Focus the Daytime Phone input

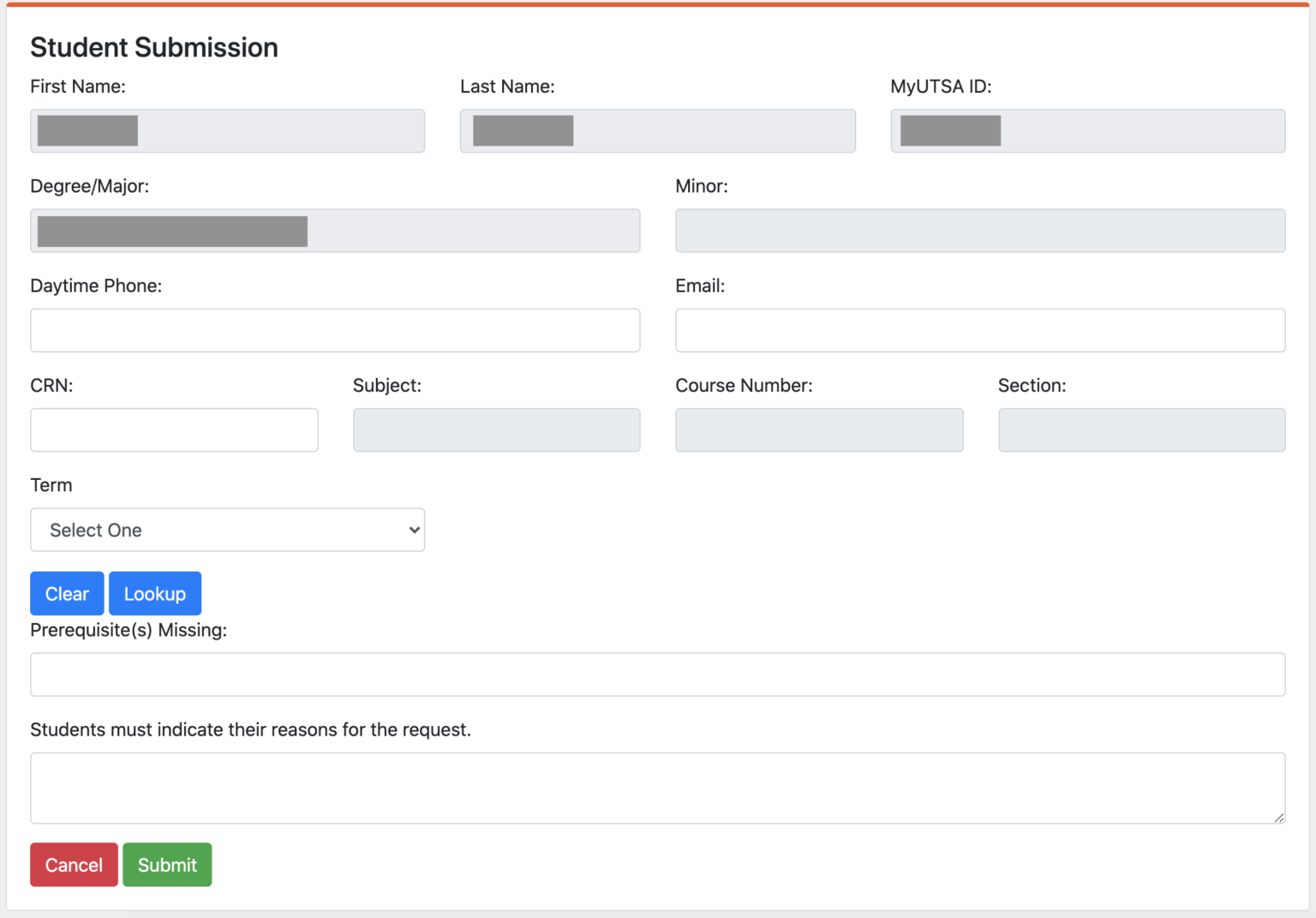335,330
